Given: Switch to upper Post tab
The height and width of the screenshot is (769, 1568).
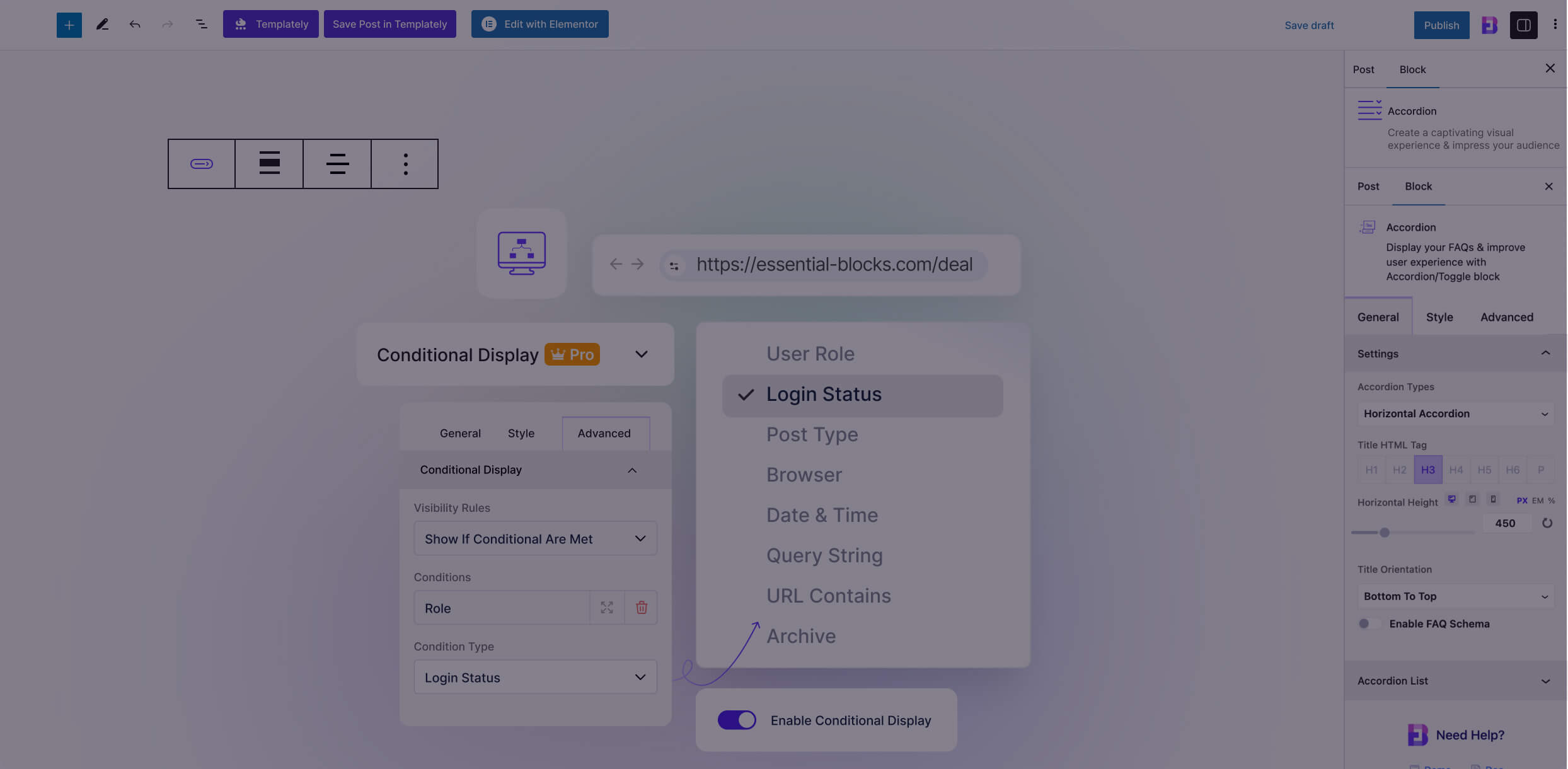Looking at the screenshot, I should click(x=1363, y=69).
